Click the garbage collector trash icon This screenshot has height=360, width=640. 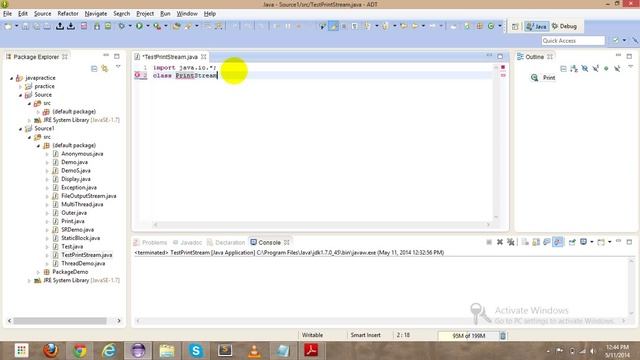click(503, 336)
